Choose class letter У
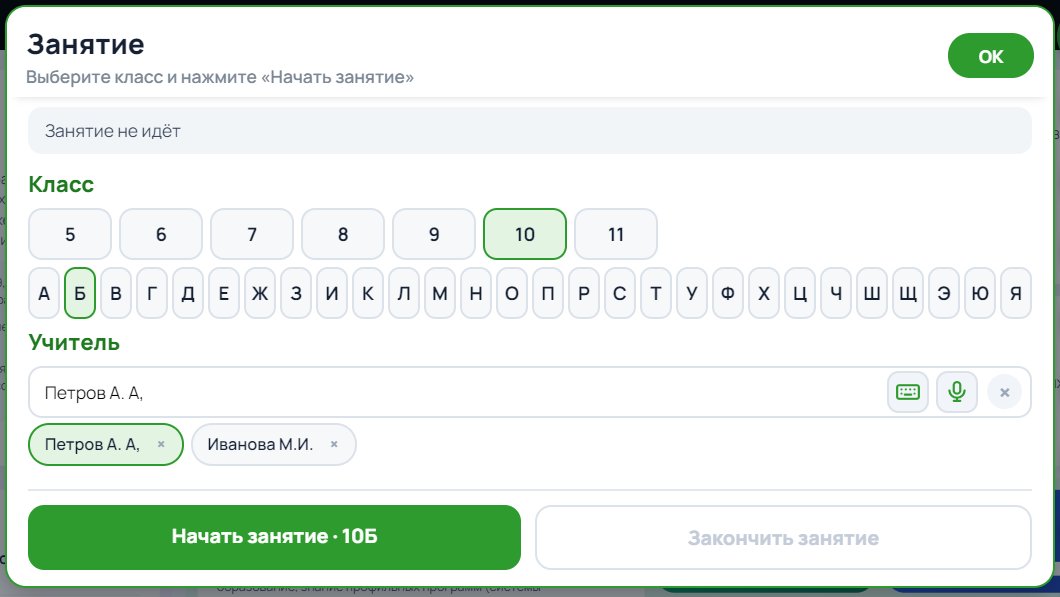 (x=692, y=293)
